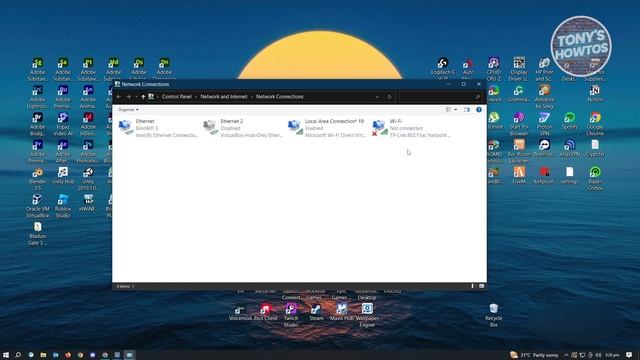Open Voicemod desktop shortcut
640x360 pixels.
240,311
